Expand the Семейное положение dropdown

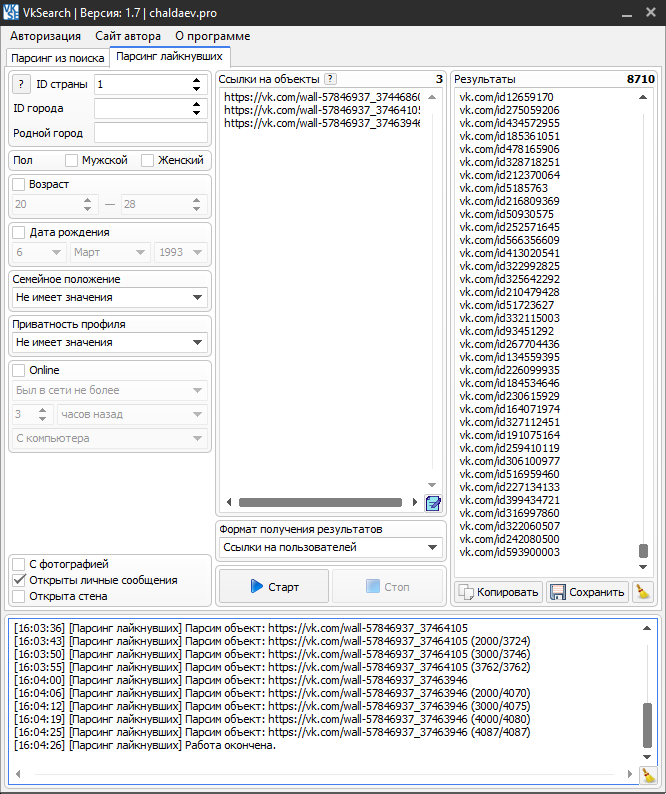point(109,297)
